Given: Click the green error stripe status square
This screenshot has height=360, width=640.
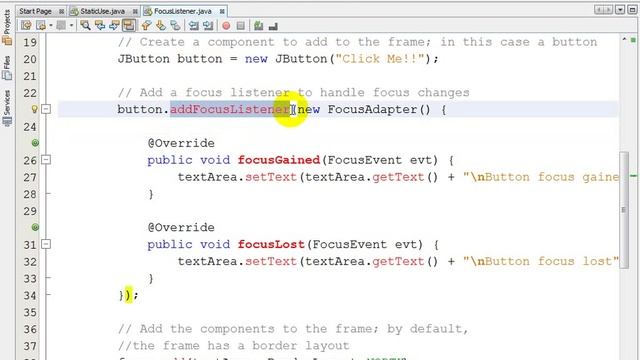Looking at the screenshot, I should tap(633, 40).
